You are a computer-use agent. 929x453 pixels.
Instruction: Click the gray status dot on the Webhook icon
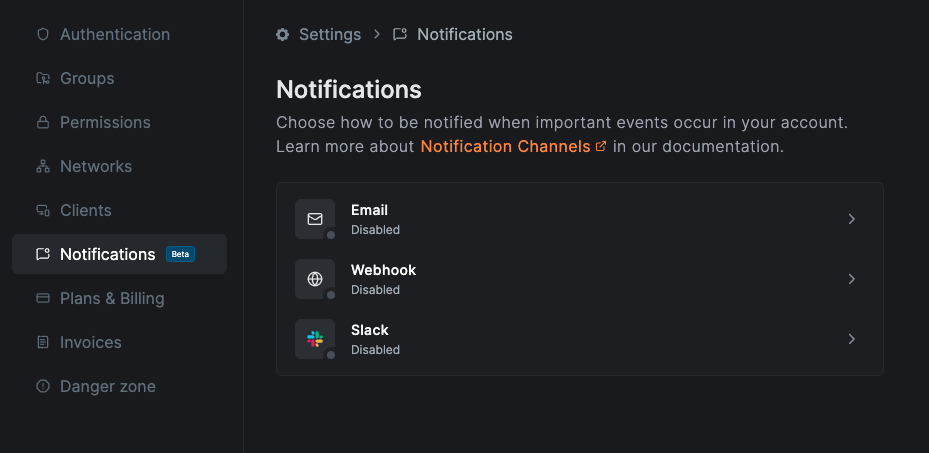331,295
